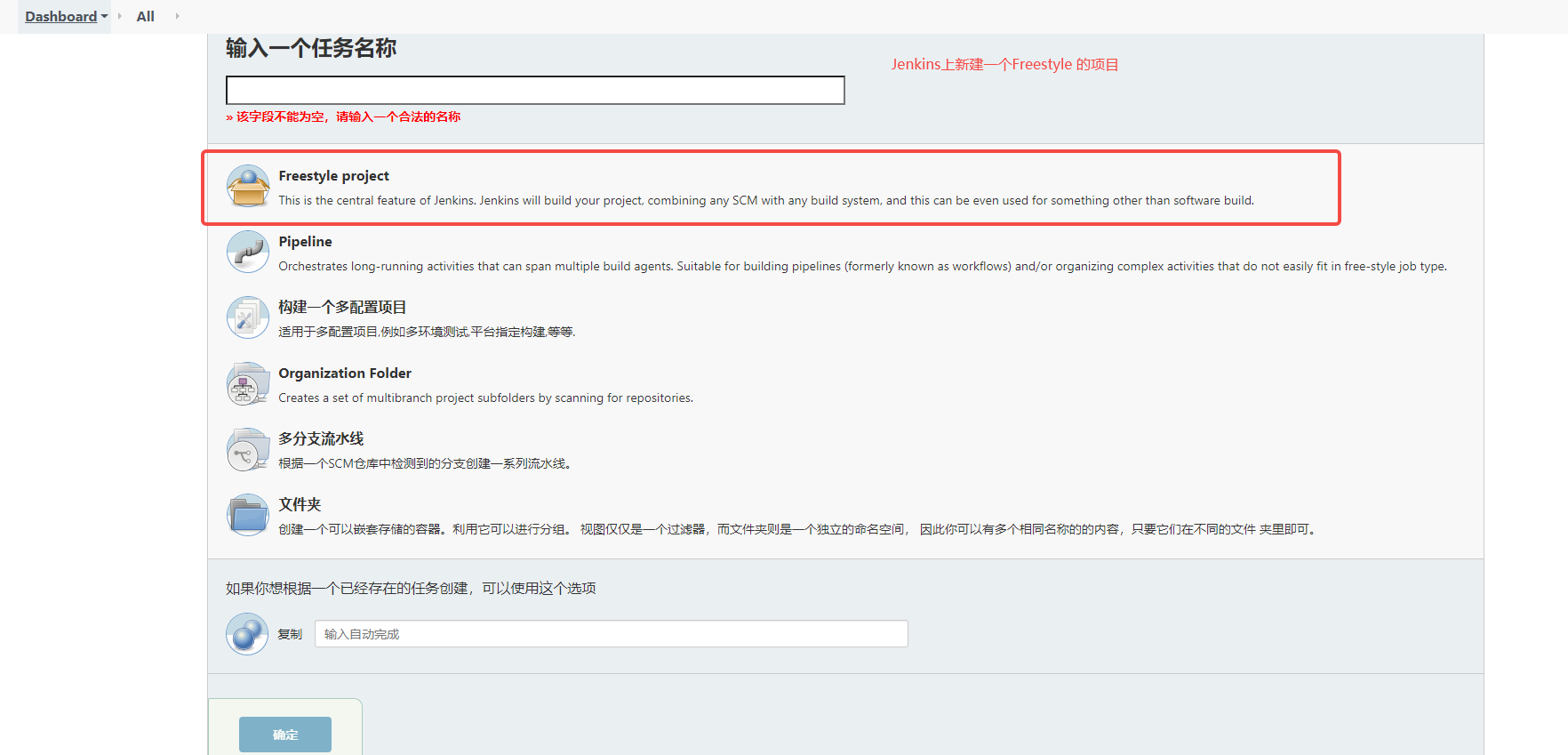
Task: Select the Organization Folder title
Action: coord(345,373)
